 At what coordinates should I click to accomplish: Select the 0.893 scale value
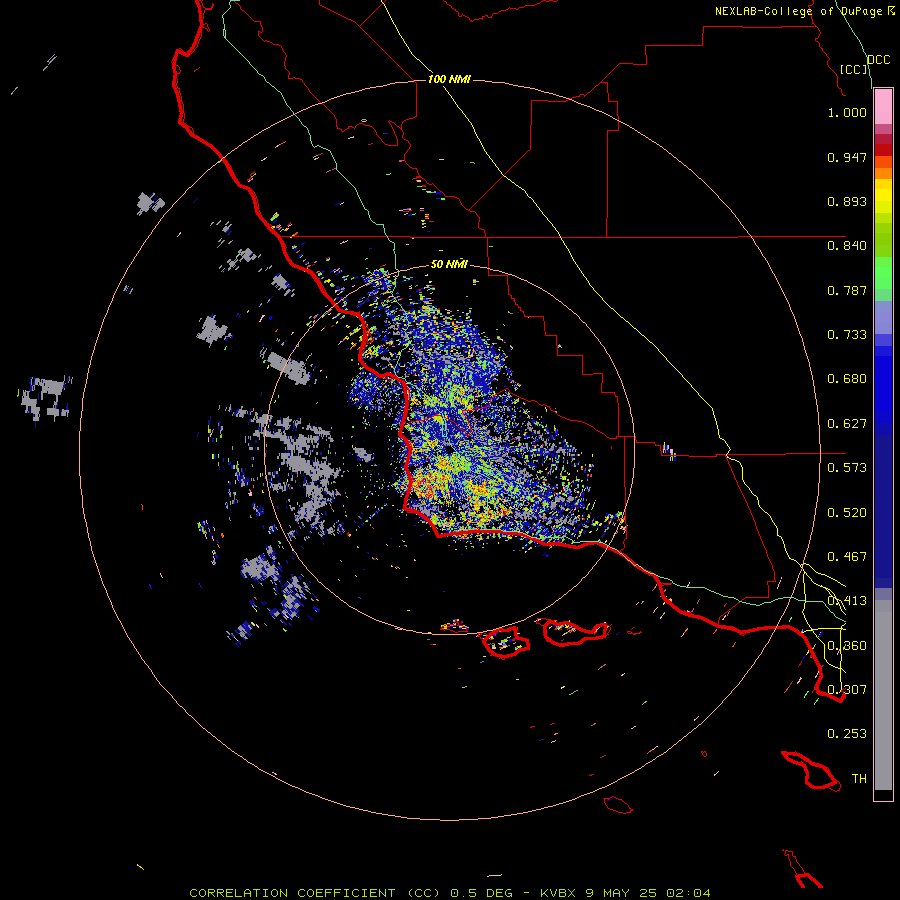847,201
